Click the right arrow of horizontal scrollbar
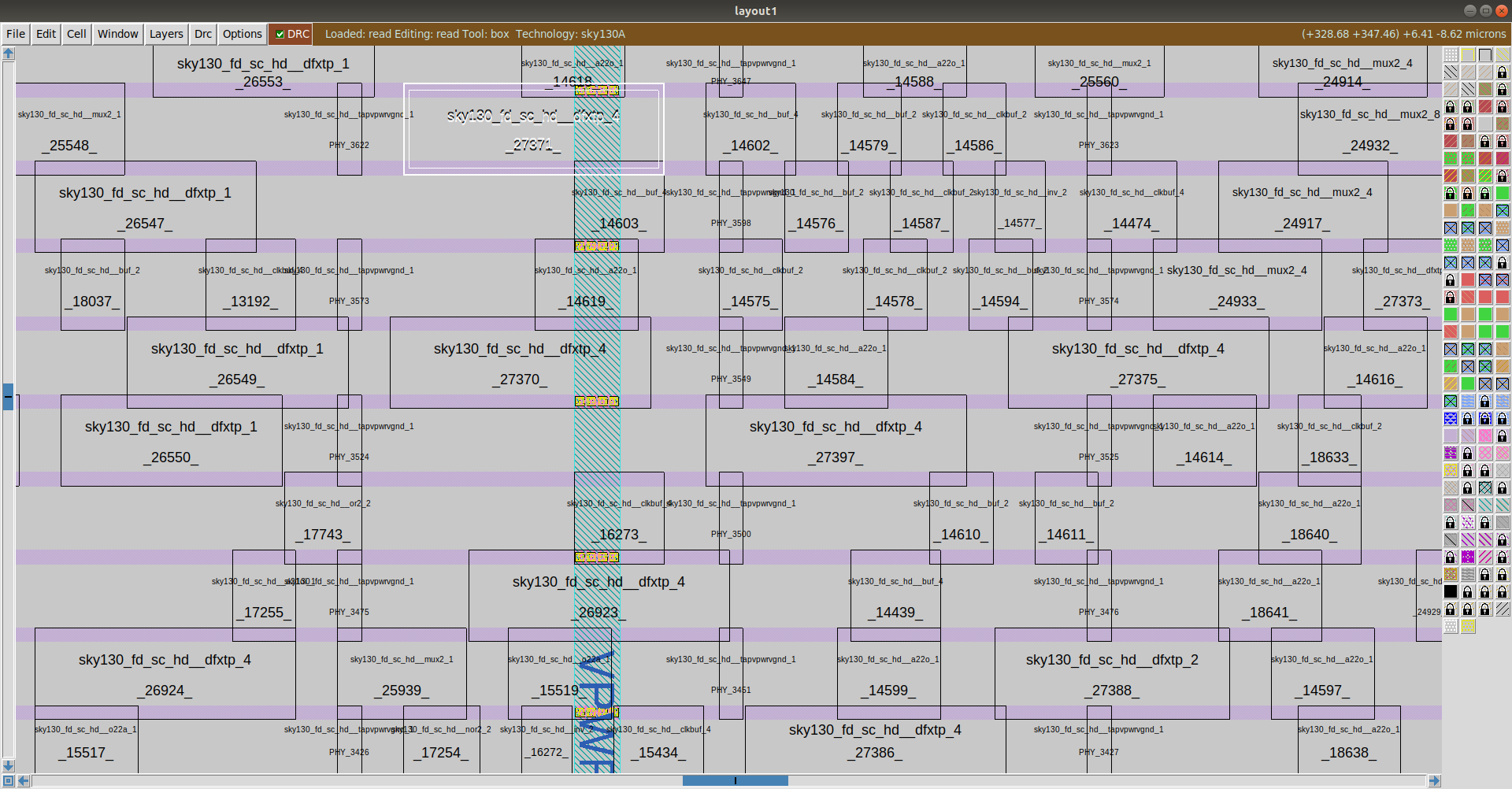 [1434, 780]
